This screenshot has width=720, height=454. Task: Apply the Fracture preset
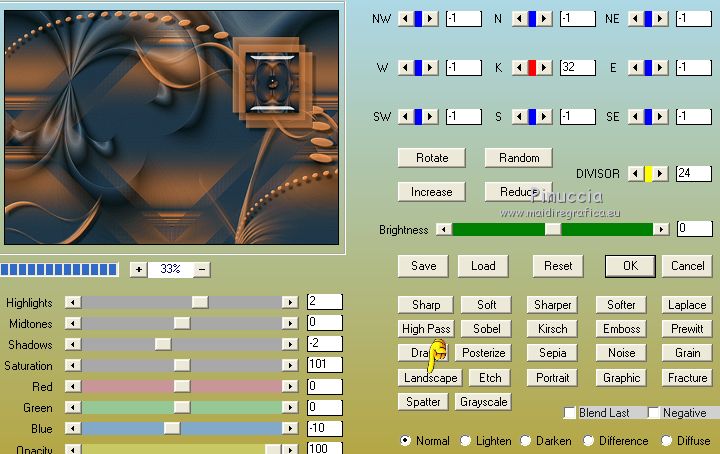[x=687, y=378]
